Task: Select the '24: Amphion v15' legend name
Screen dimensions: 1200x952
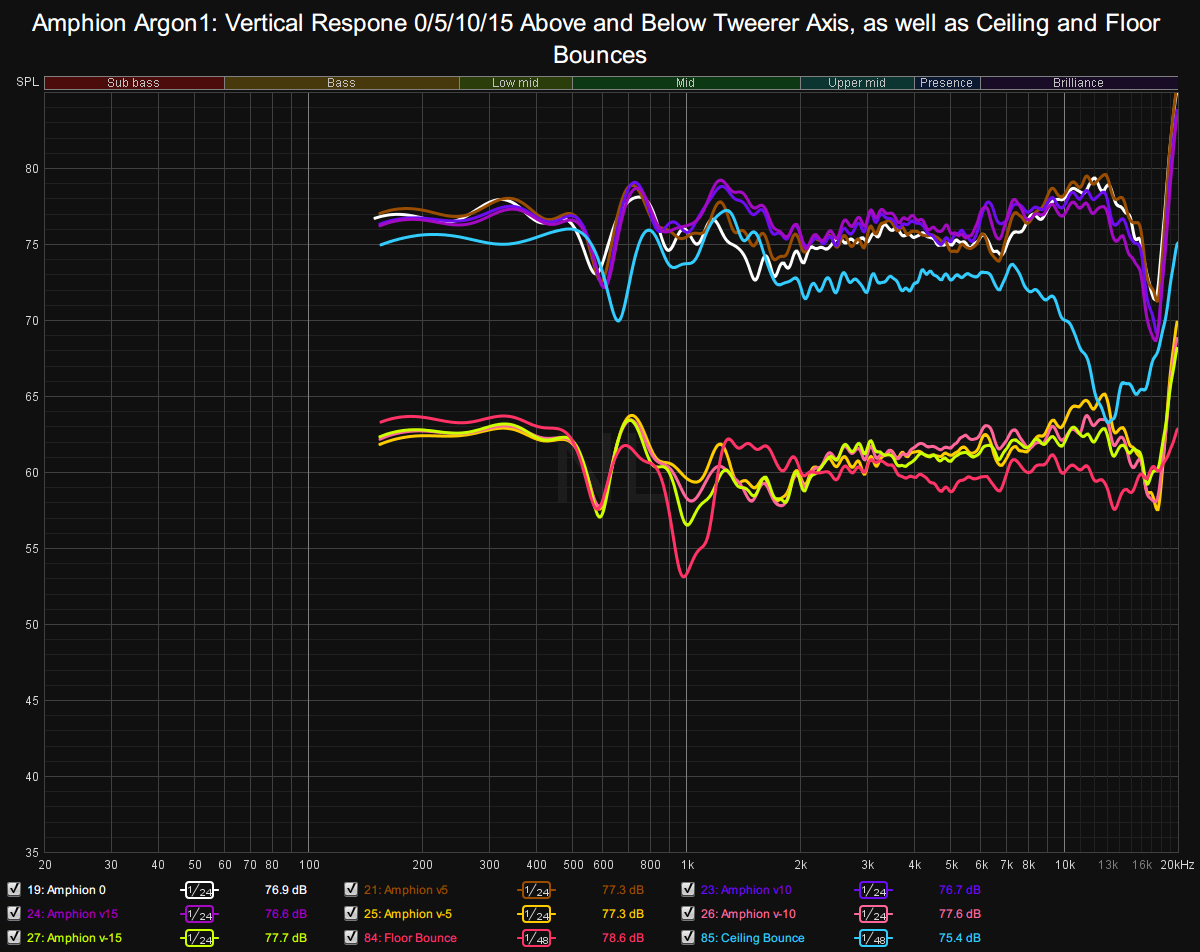Action: [72, 914]
